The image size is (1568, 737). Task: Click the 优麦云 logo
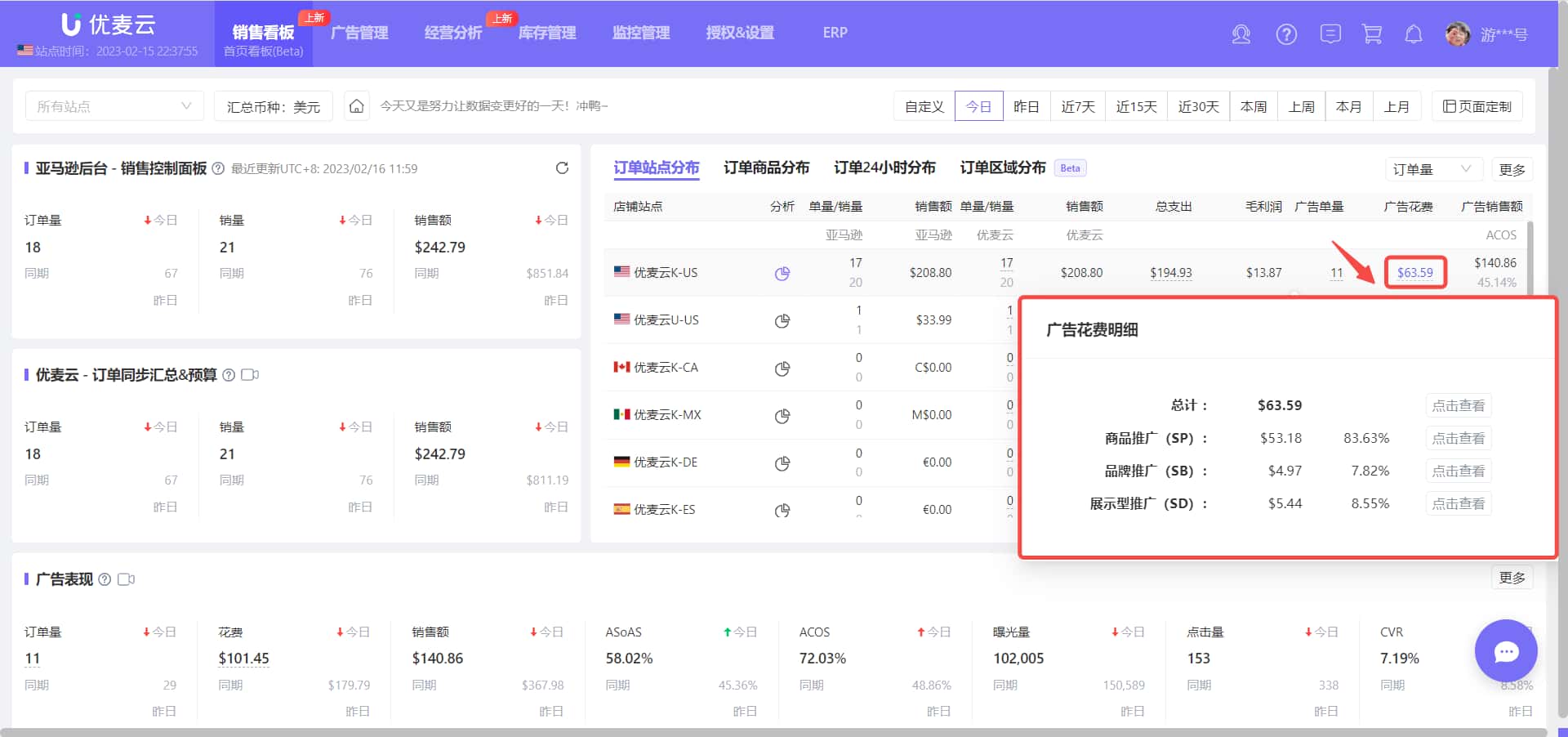pos(108,25)
